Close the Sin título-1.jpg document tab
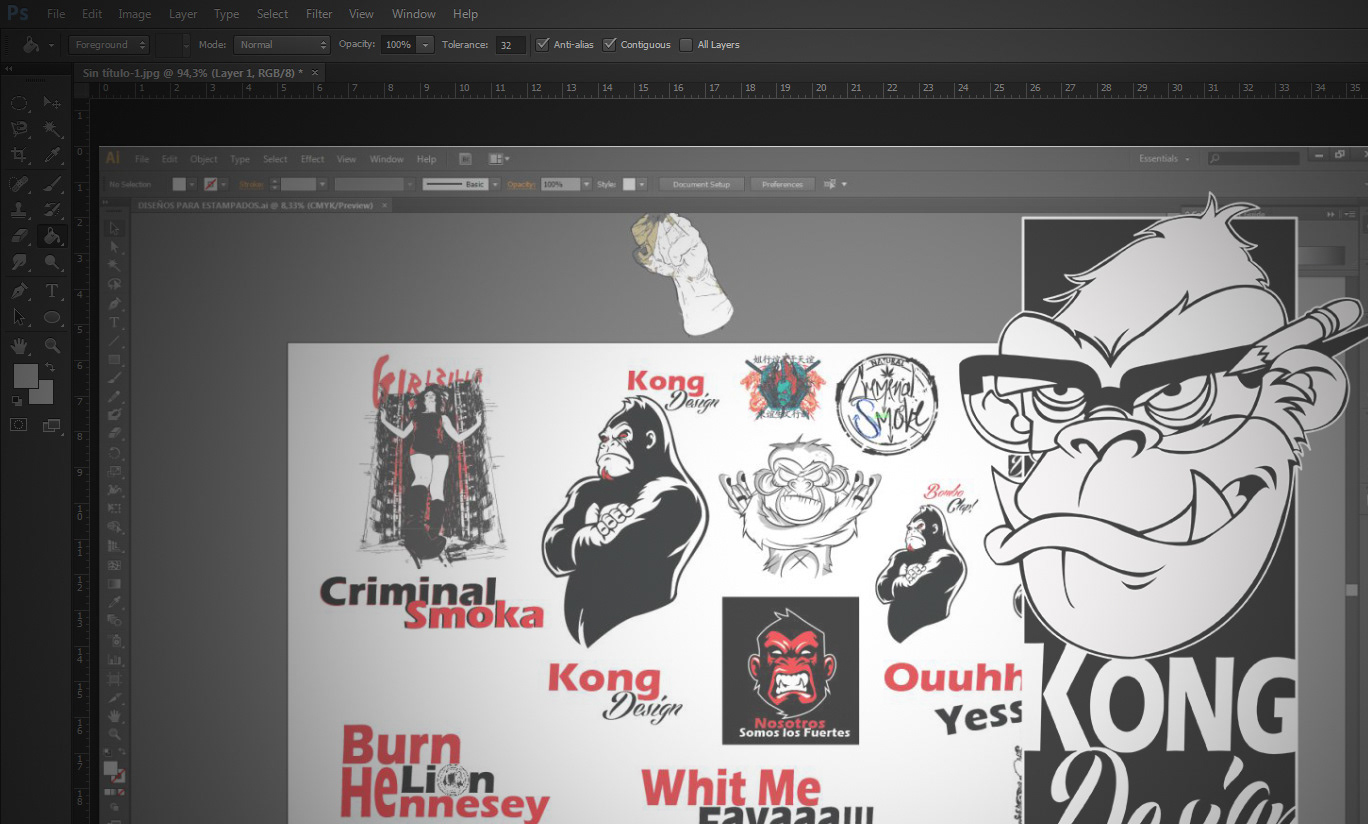1368x824 pixels. coord(315,73)
